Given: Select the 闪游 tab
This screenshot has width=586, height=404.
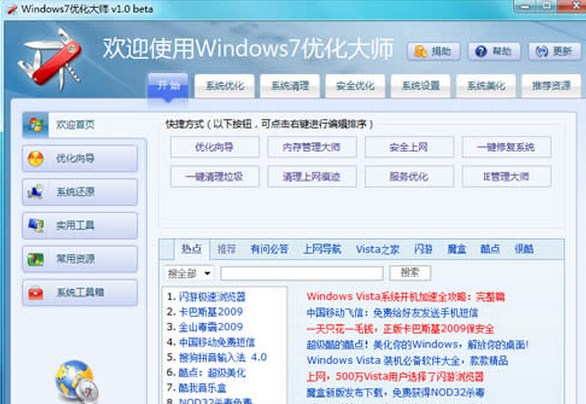Looking at the screenshot, I should [423, 249].
